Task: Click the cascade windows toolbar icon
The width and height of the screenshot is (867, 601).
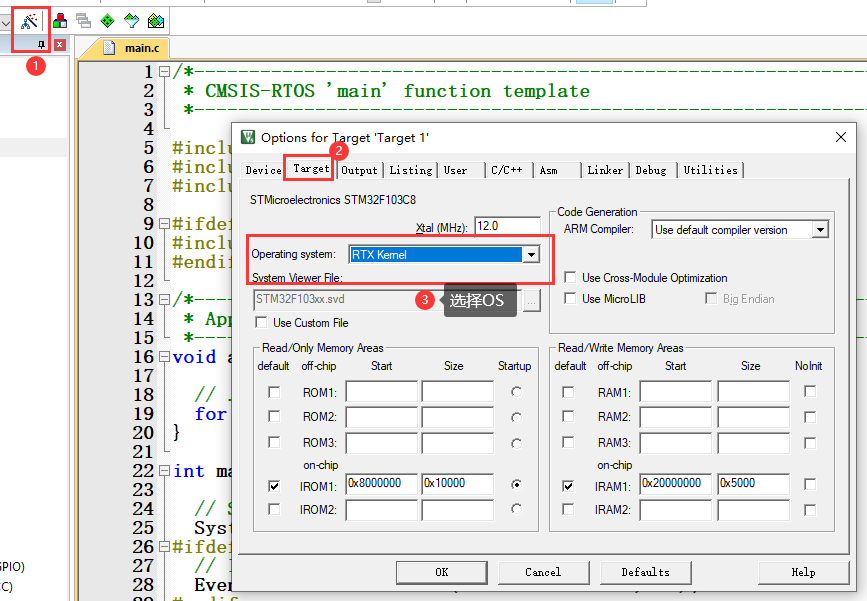Action: 82,20
